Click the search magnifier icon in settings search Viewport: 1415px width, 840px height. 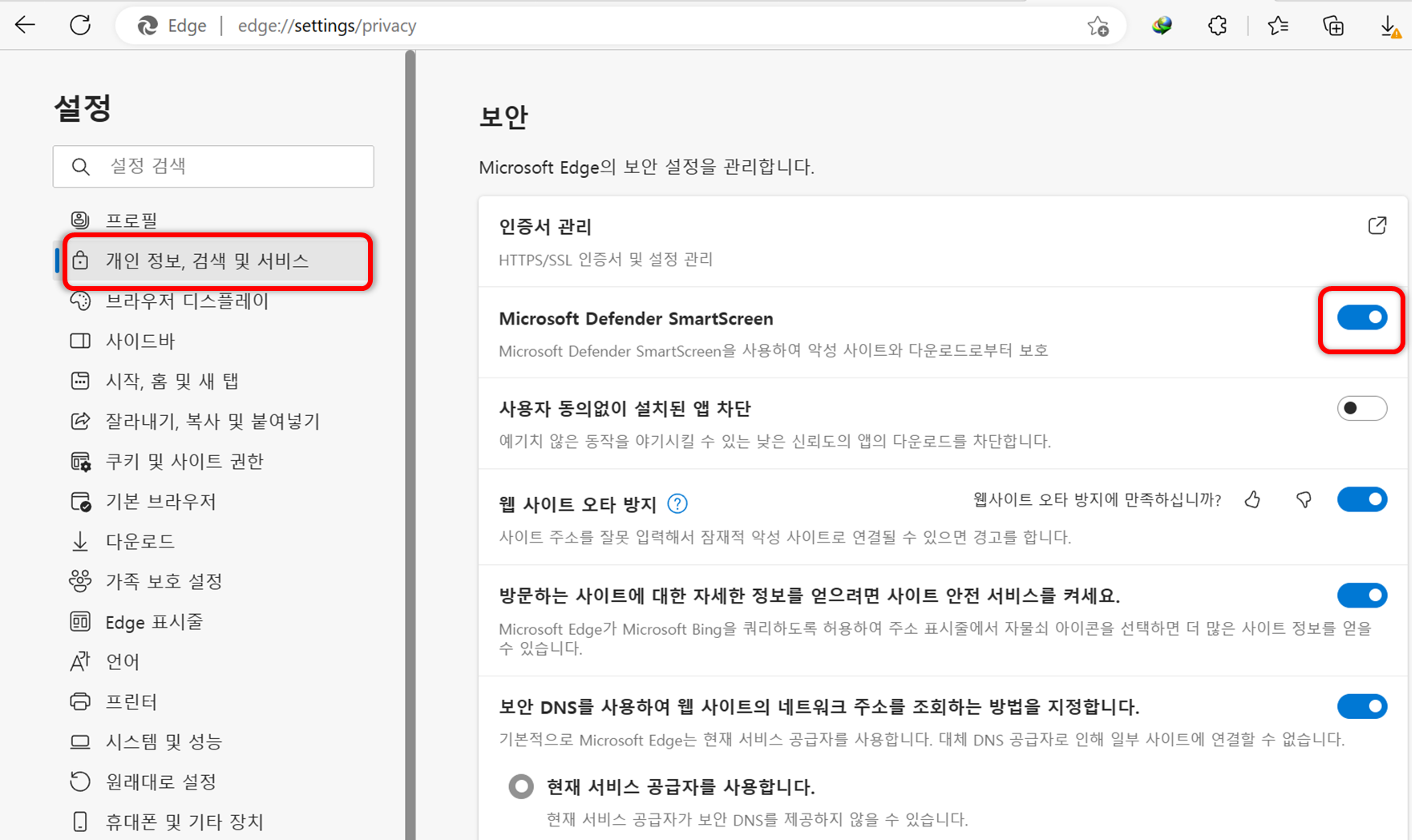[x=80, y=166]
